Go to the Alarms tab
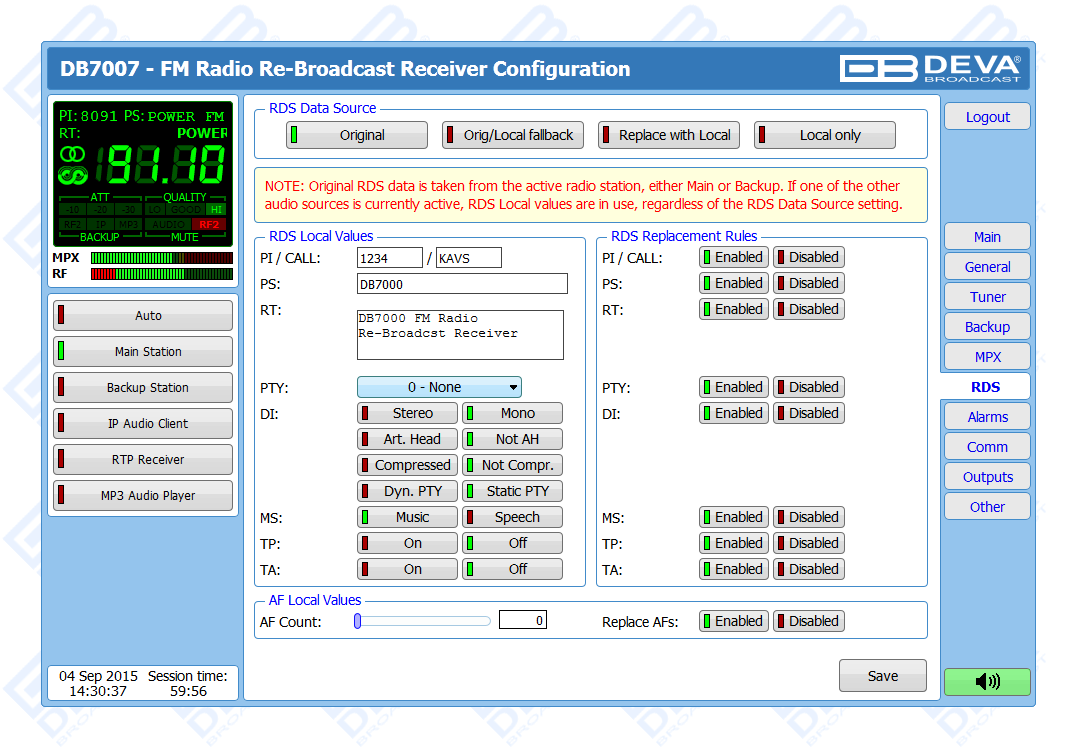This screenshot has width=1077, height=748. 987,417
